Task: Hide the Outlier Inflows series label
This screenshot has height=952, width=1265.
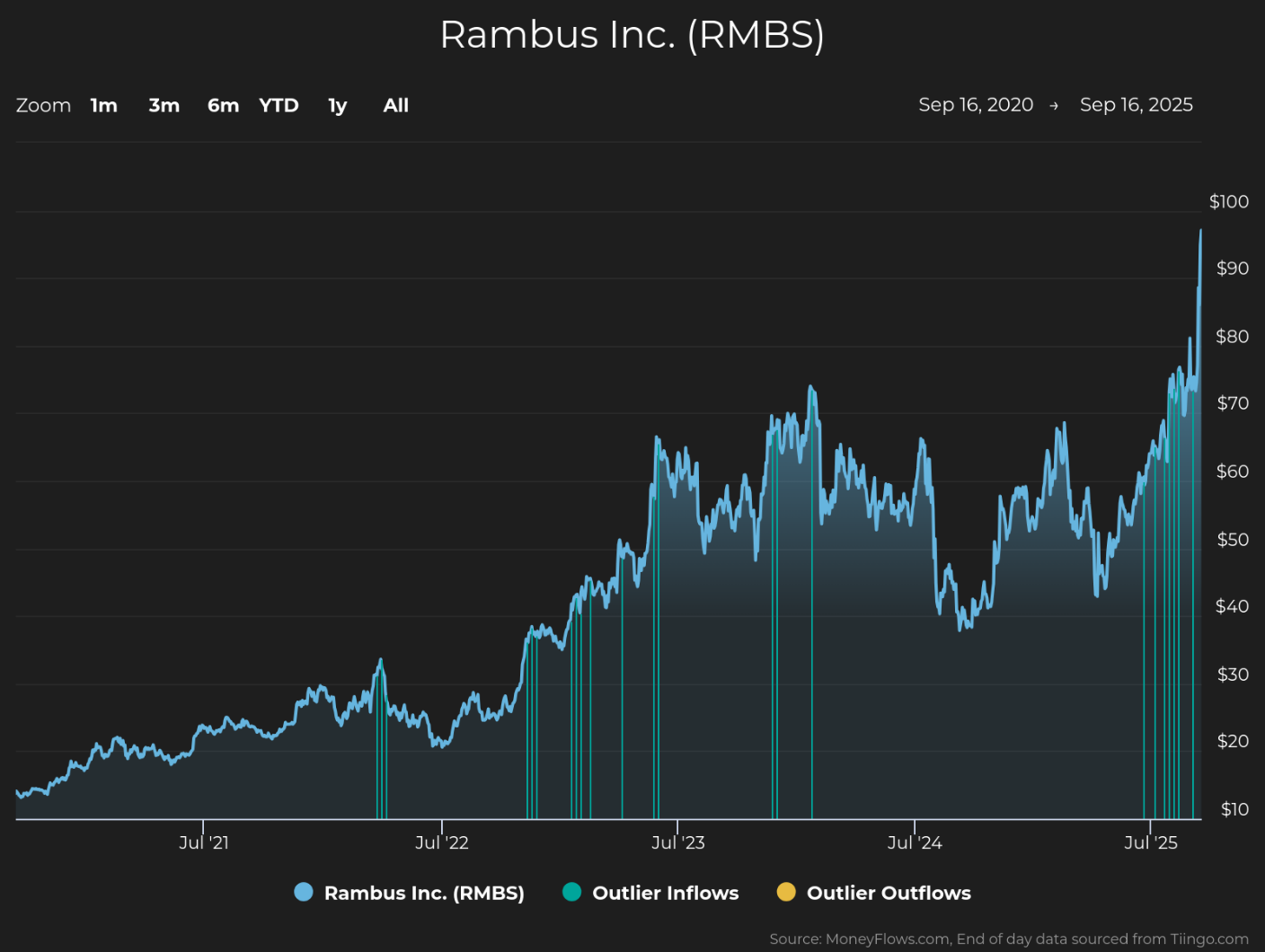Action: (x=666, y=893)
